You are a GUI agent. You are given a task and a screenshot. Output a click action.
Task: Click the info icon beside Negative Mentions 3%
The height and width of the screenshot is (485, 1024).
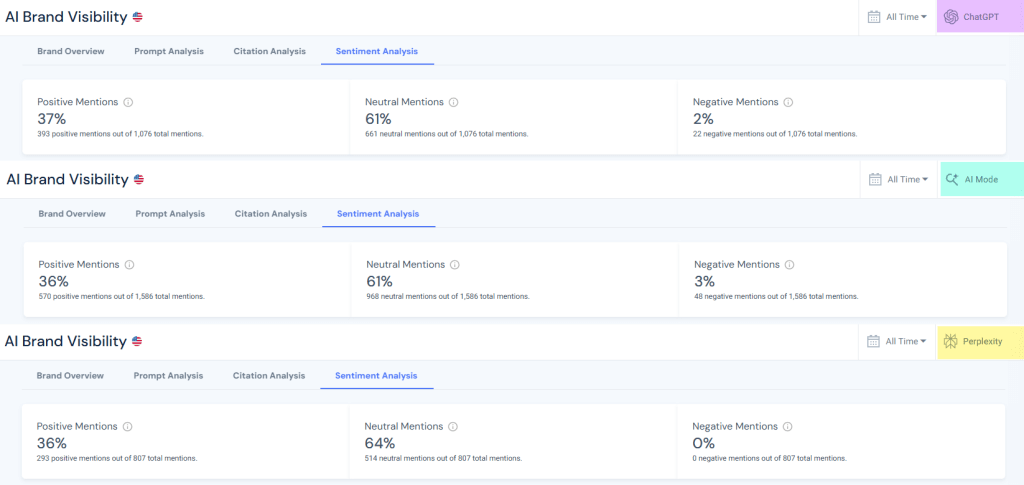(x=789, y=265)
